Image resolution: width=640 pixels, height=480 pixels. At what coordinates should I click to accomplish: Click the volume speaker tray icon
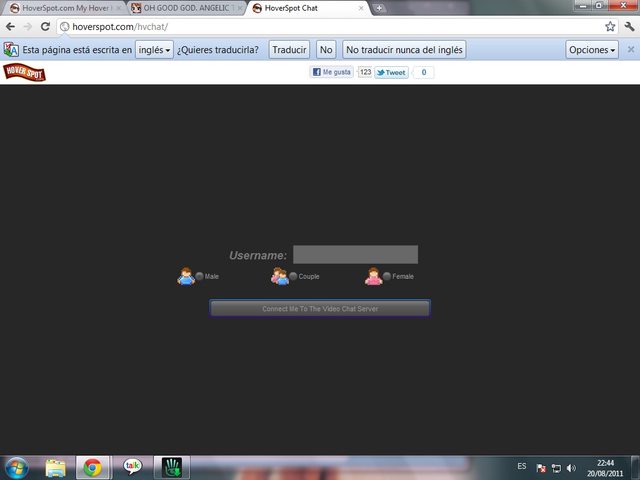571,468
